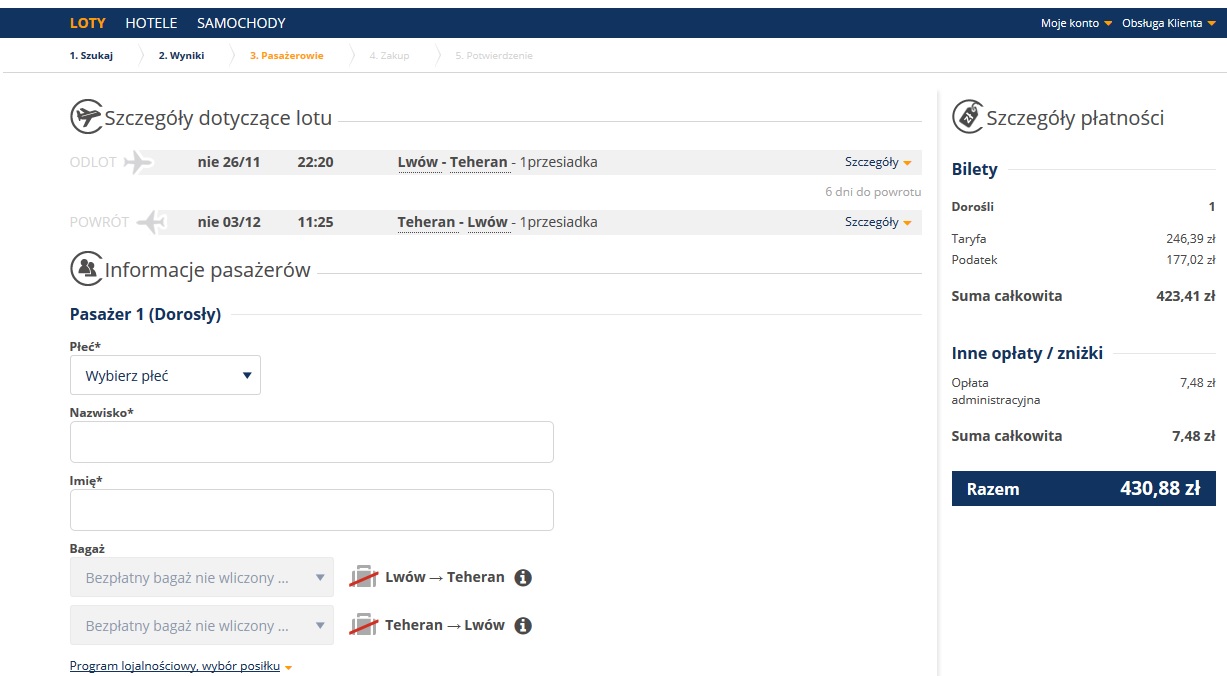Click the departing plane icon beside ODLOT
1227x676 pixels.
click(138, 162)
